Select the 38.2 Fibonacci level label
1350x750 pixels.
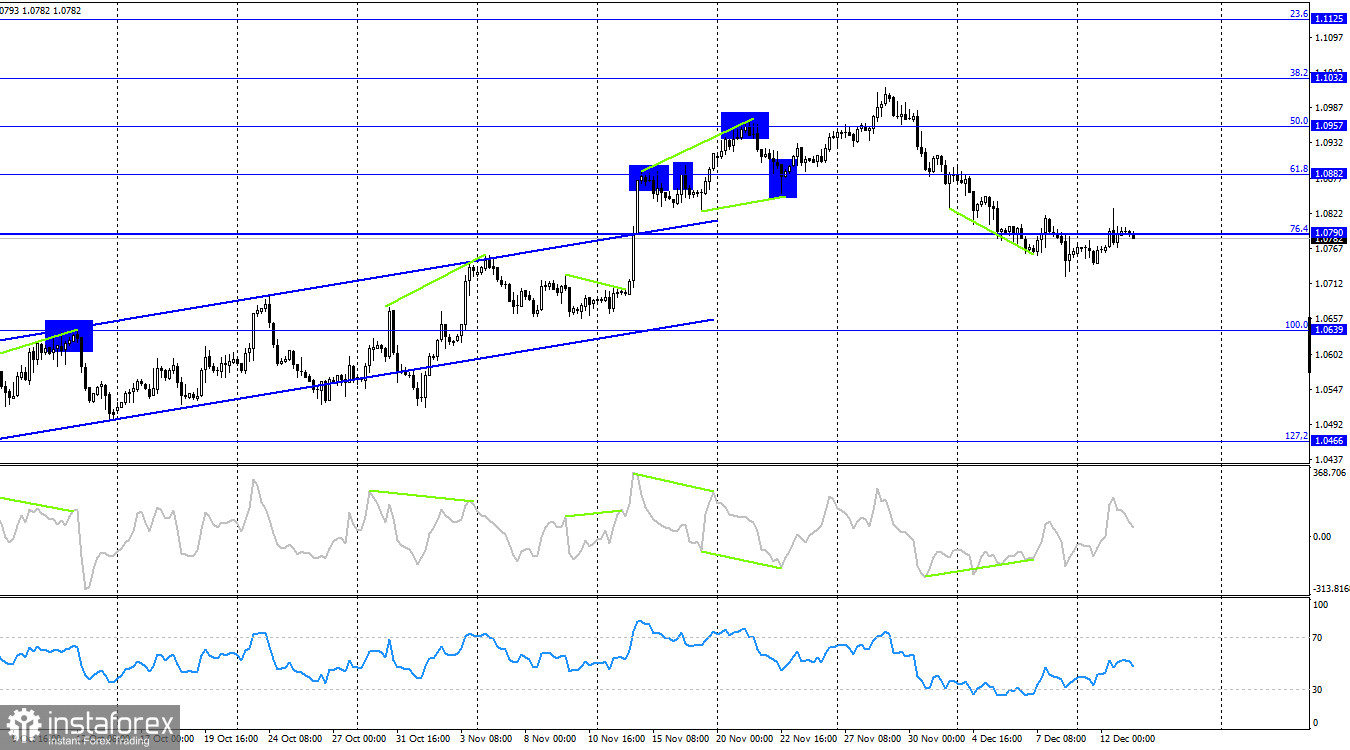(1299, 73)
